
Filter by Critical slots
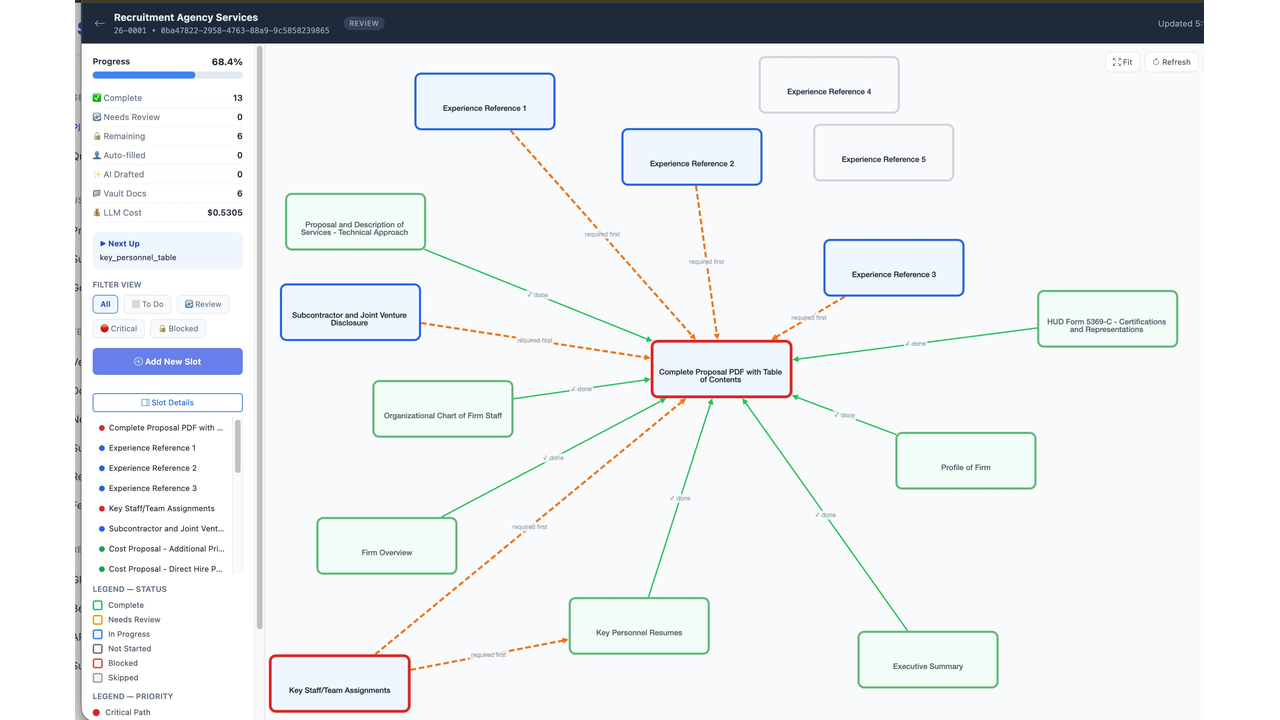point(119,328)
